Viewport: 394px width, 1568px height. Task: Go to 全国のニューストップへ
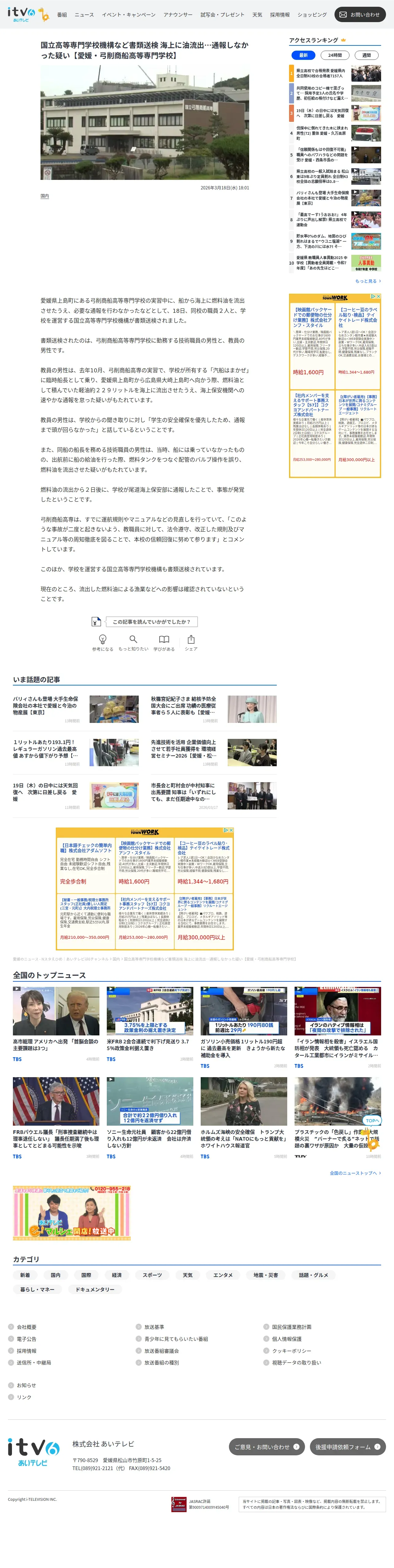click(x=355, y=1172)
